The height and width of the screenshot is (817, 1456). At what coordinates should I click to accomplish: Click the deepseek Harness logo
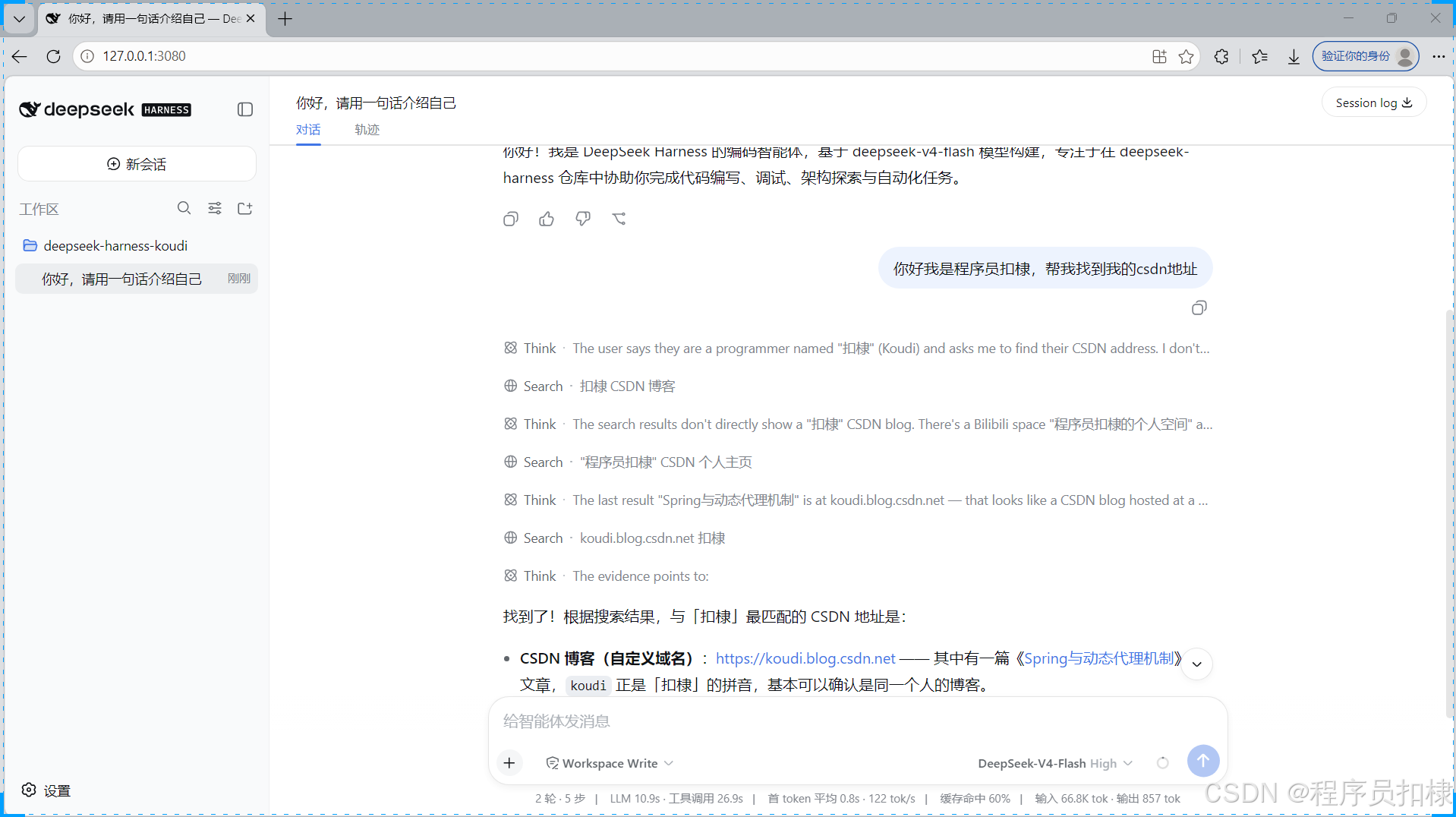[x=105, y=109]
